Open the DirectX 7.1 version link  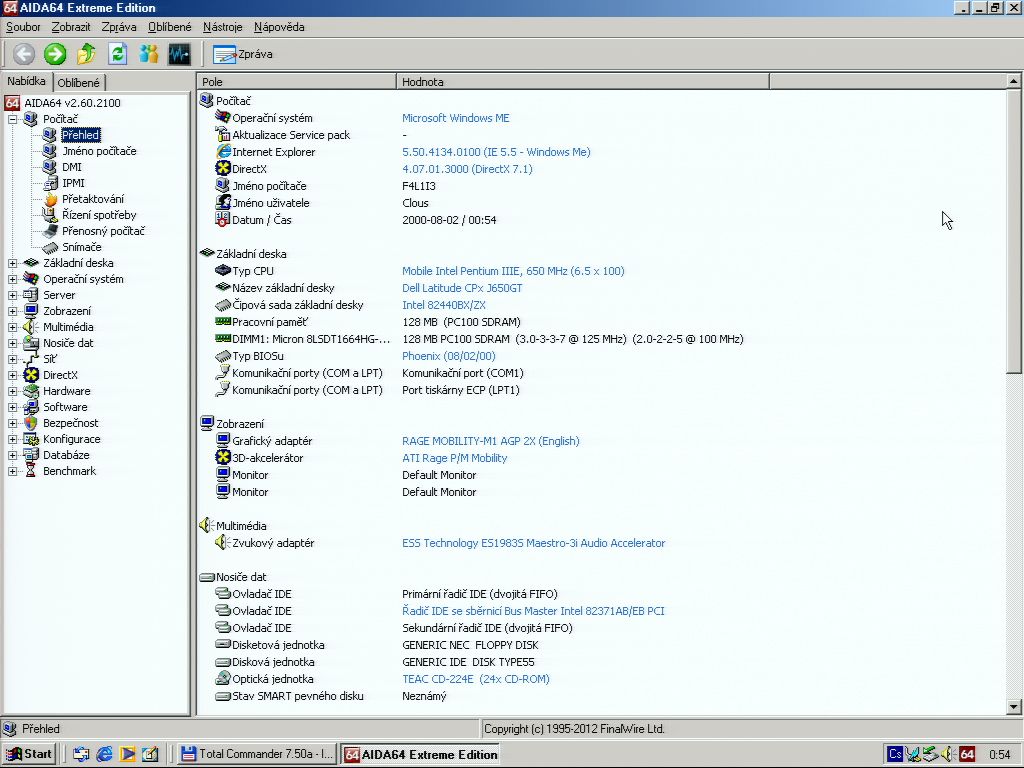pyautogui.click(x=467, y=169)
